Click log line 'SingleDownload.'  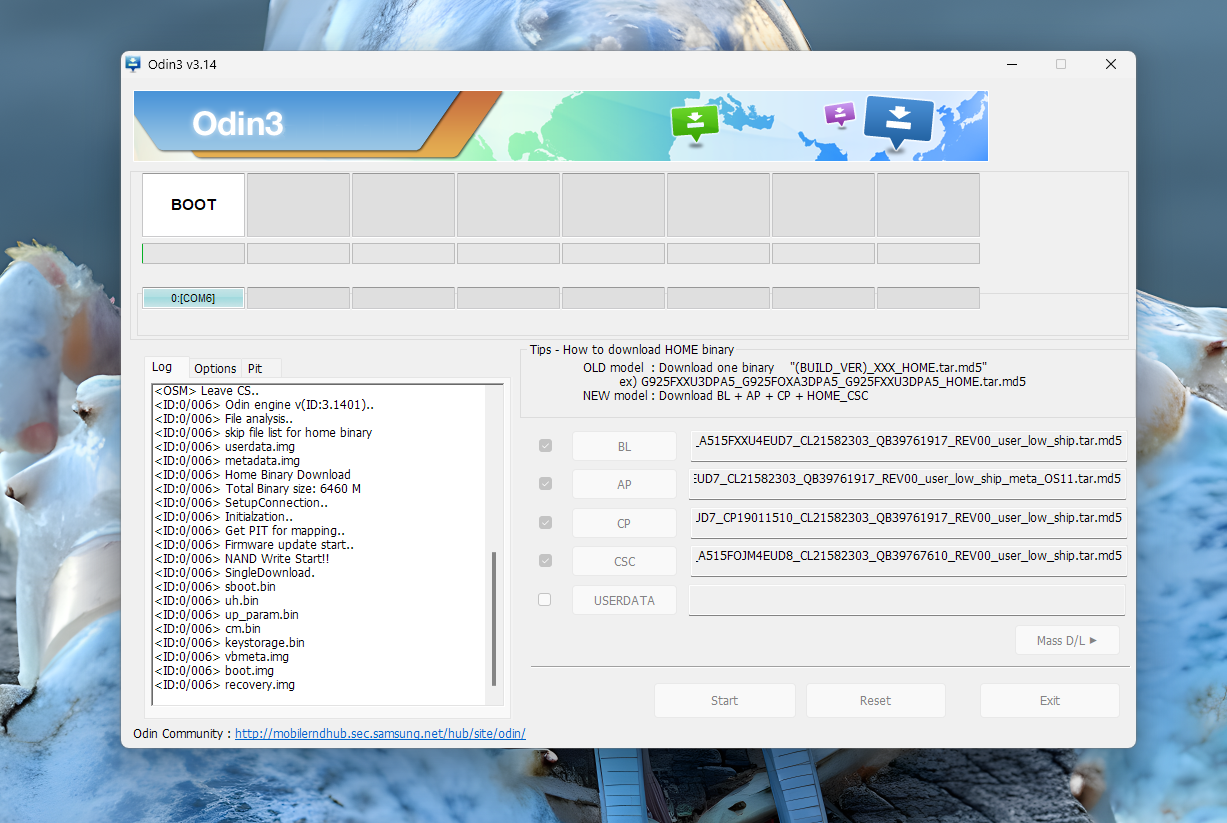(234, 573)
